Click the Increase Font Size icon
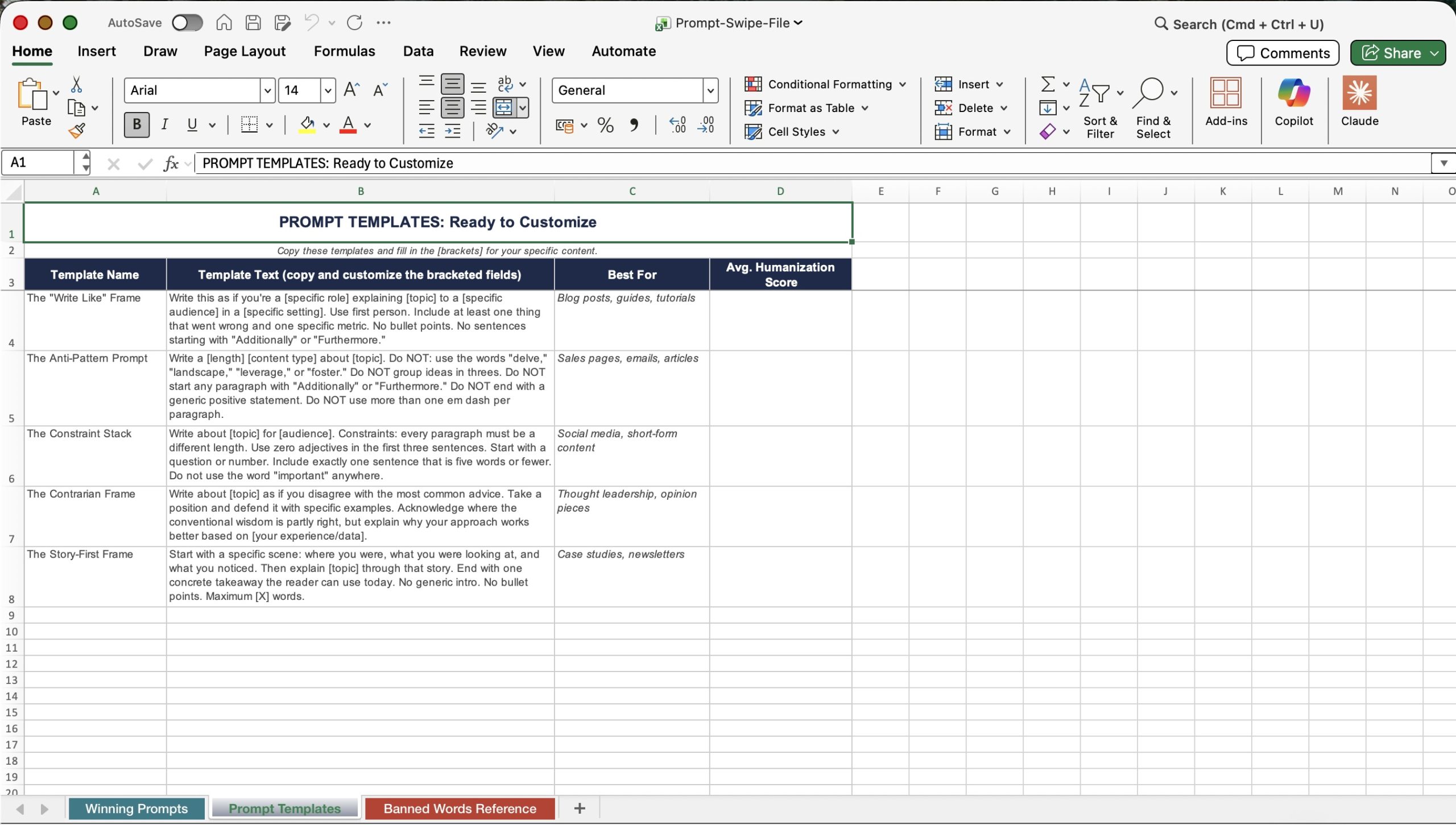This screenshot has height=825, width=1456. pos(351,90)
